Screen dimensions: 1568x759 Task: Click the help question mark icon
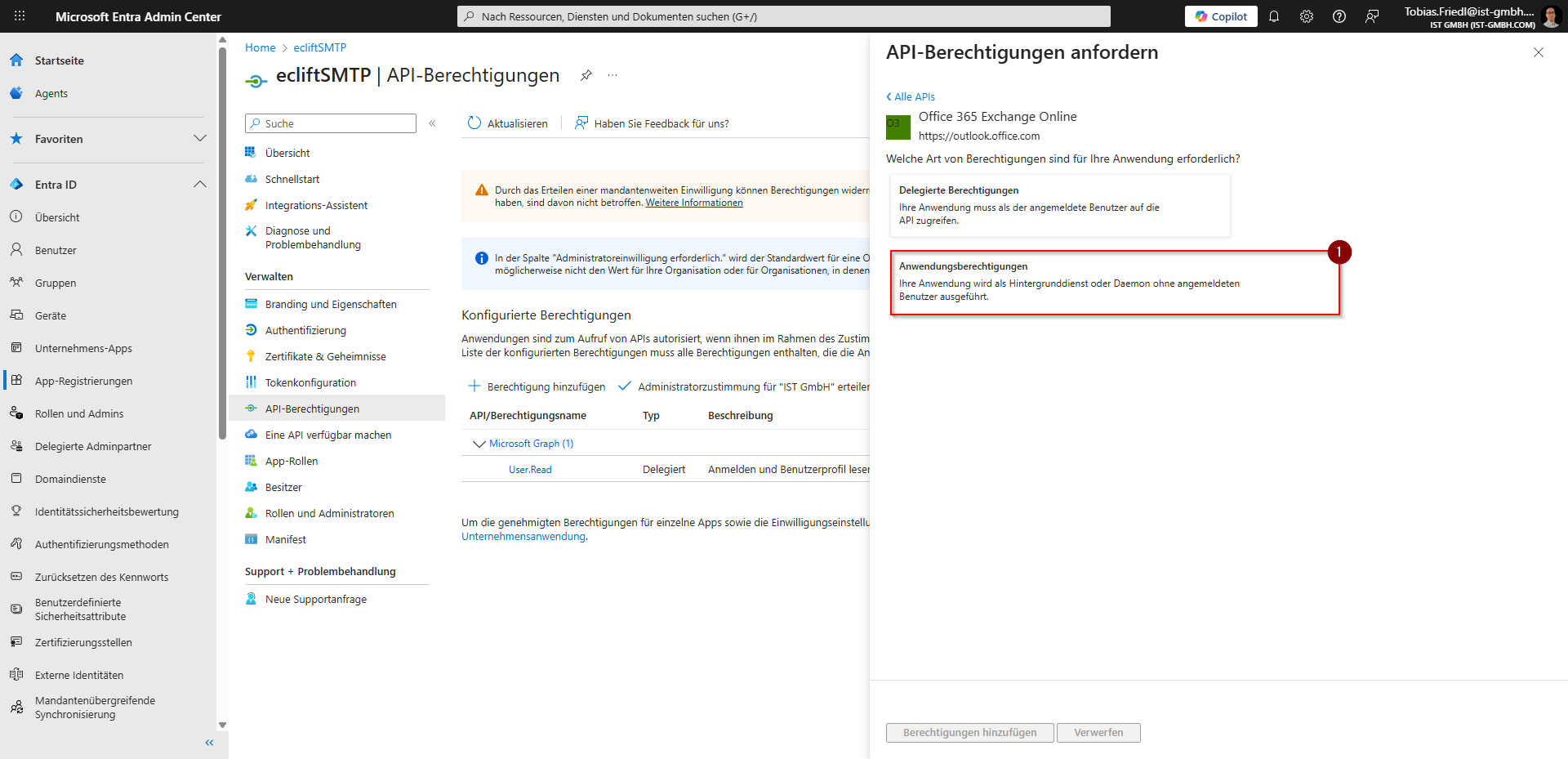click(1339, 16)
